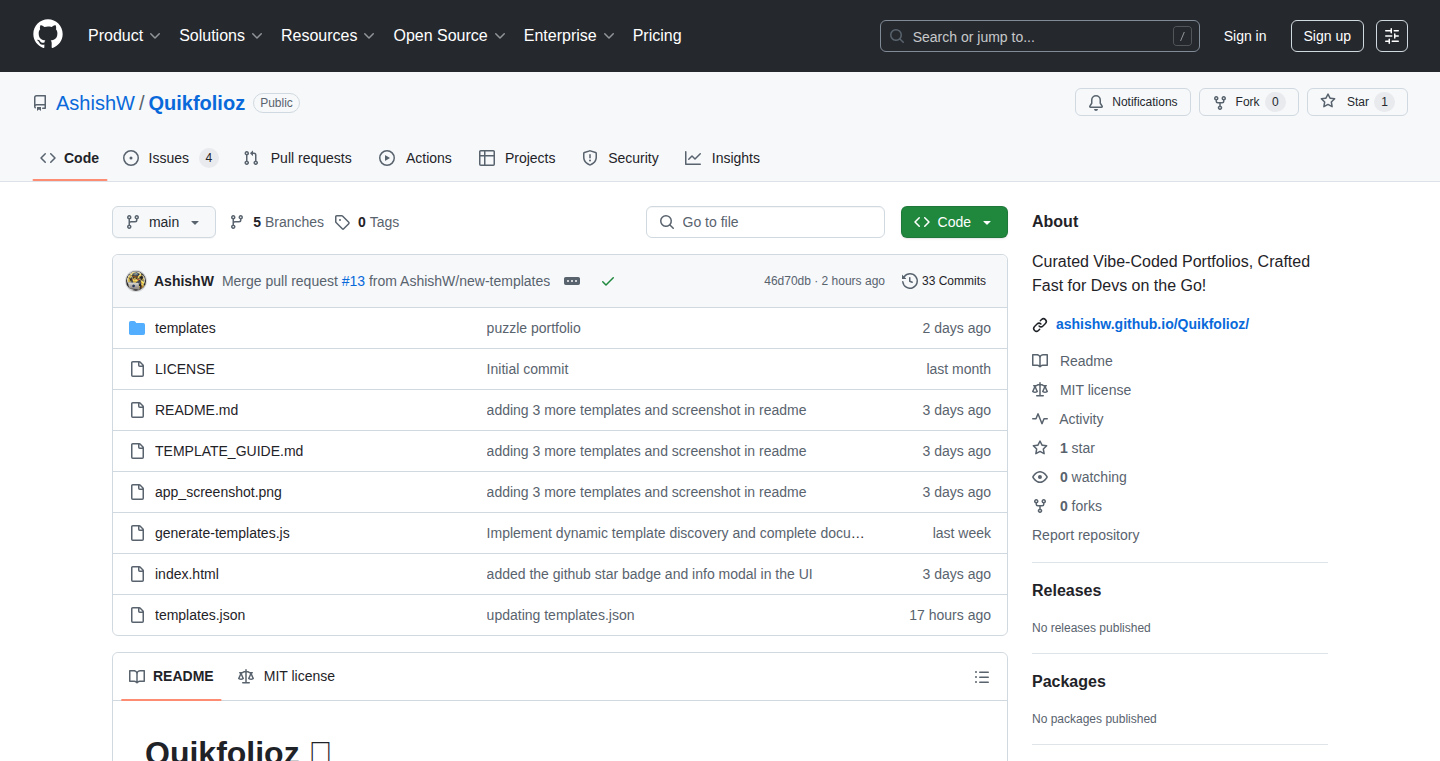Image resolution: width=1440 pixels, height=761 pixels.
Task: Click the templates folder icon
Action: [137, 328]
